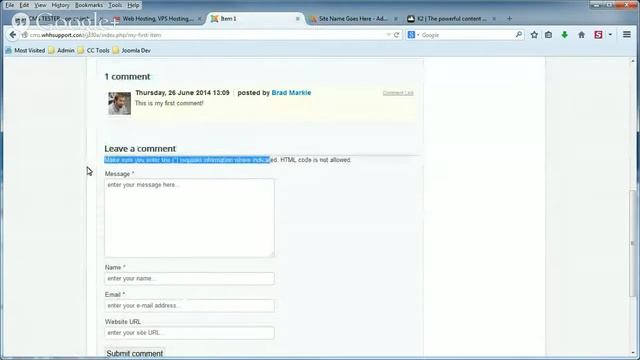Click the Brad Markle author link
Screen dimensions: 640x360
[x=291, y=93]
